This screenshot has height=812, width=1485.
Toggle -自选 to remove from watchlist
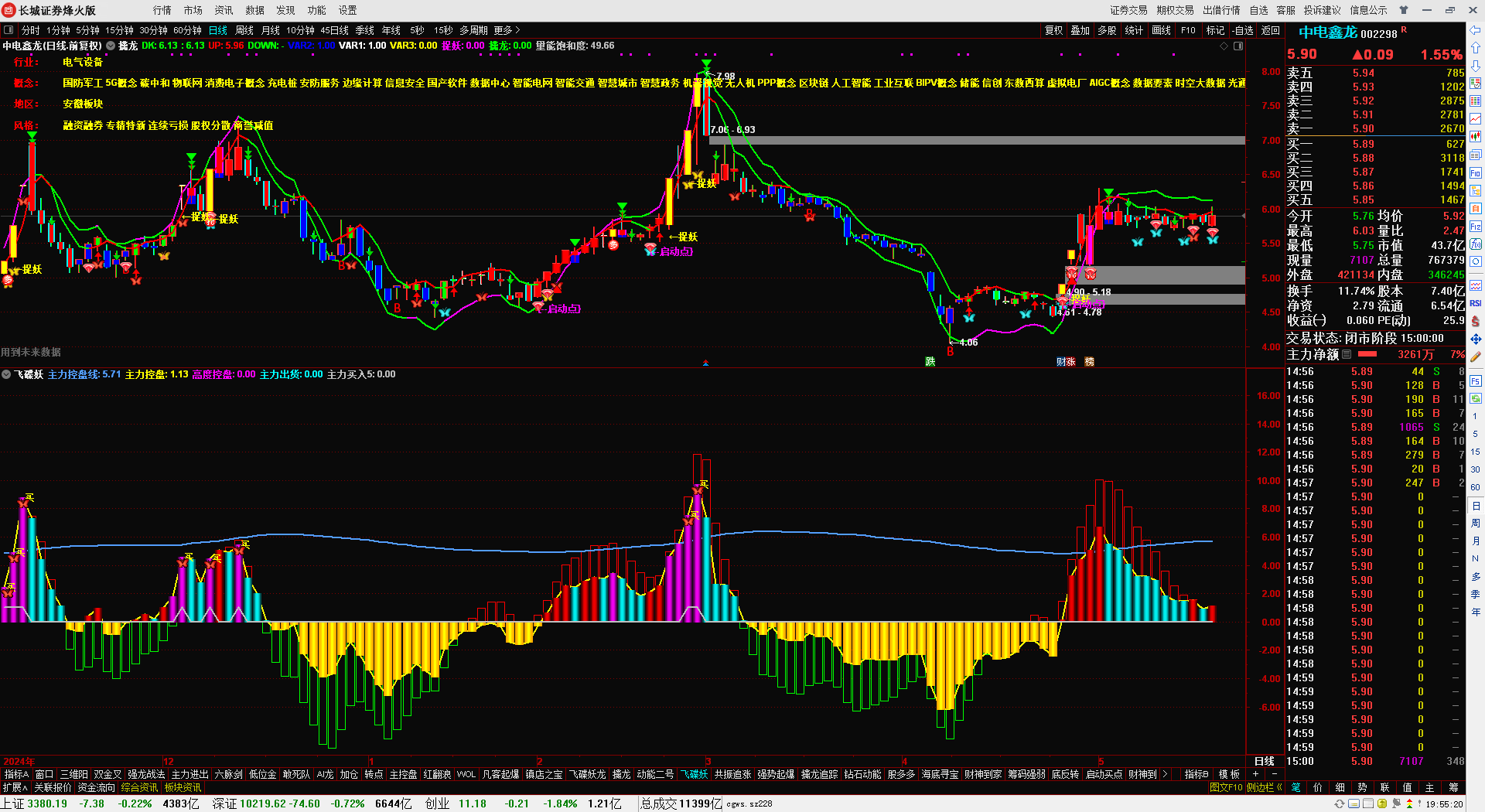coord(1243,30)
